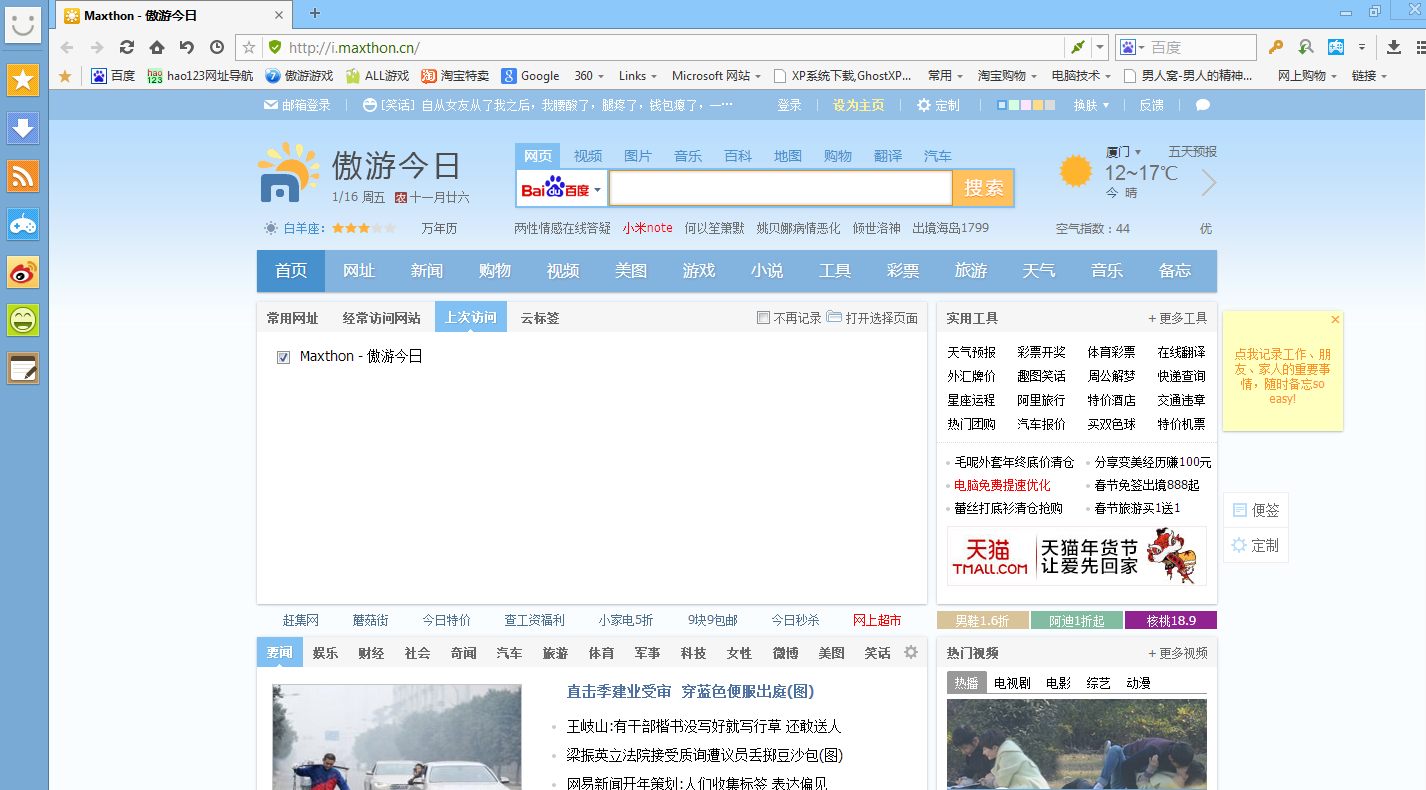Open the 邮箱登录 mail login link
The height and width of the screenshot is (790, 1426).
297,105
